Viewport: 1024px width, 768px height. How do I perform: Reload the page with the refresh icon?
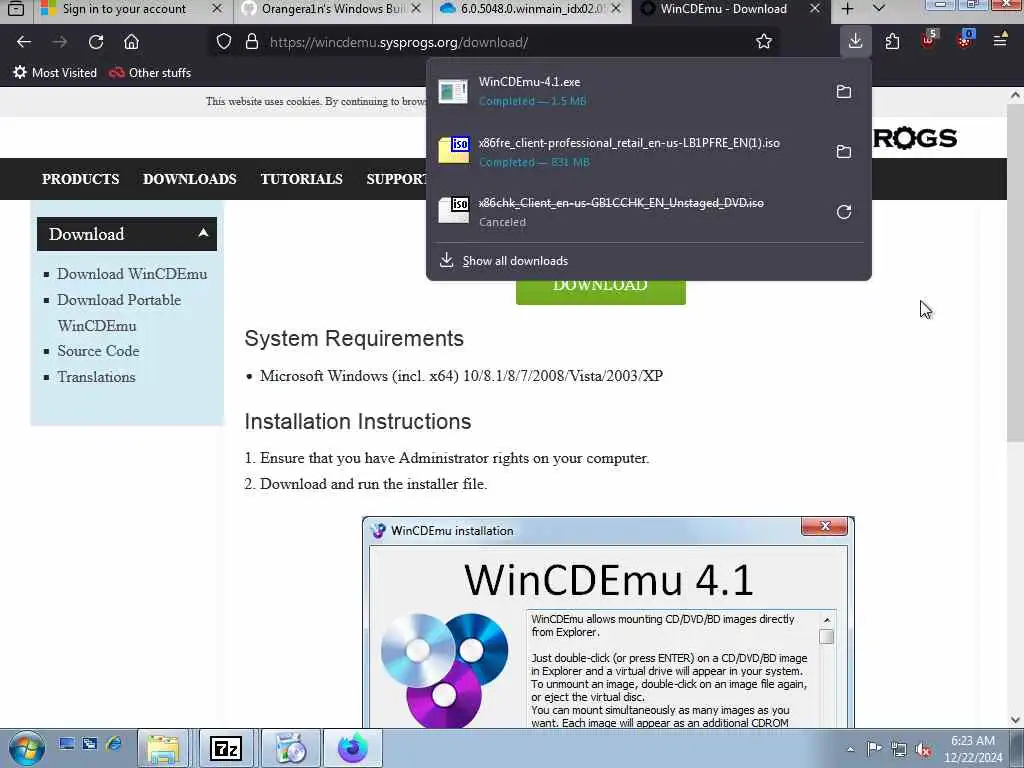[96, 42]
